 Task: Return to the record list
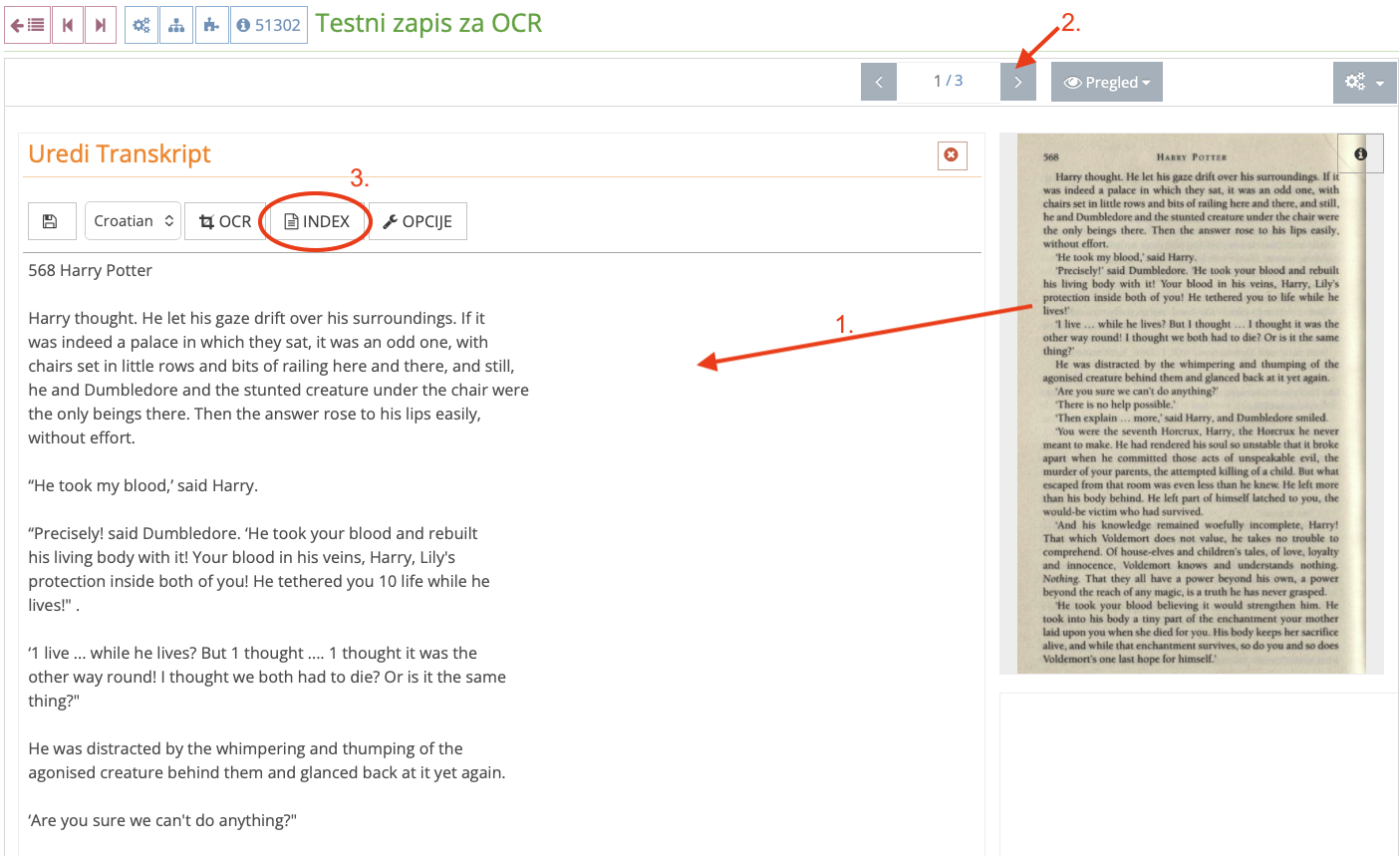[x=27, y=24]
